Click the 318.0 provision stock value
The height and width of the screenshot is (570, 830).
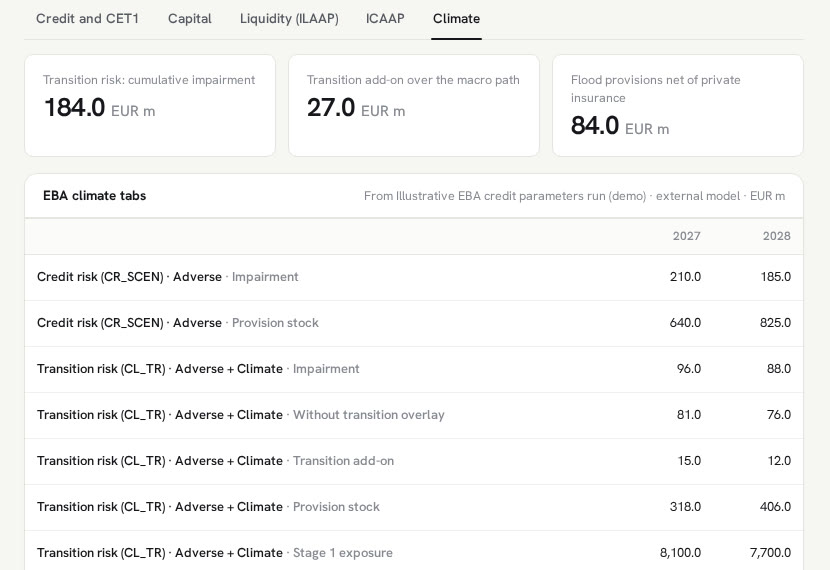tap(685, 507)
